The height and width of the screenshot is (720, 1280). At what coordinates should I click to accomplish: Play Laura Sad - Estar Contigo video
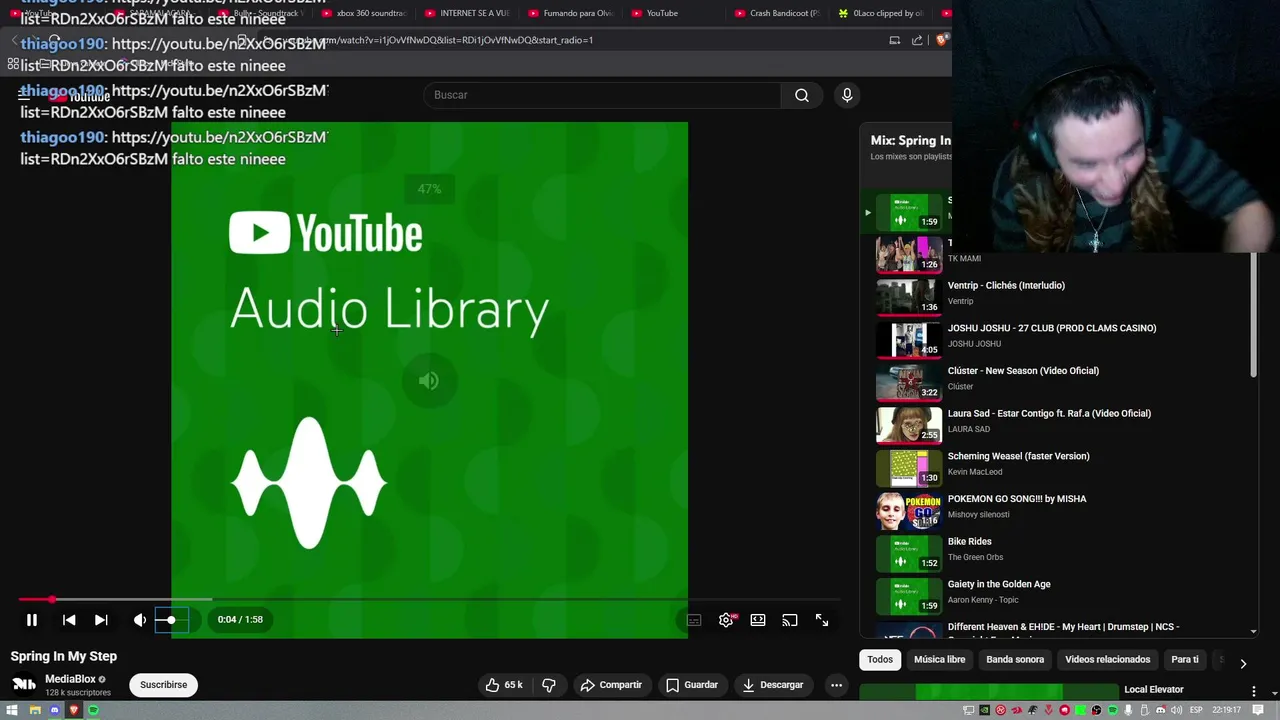[1049, 414]
